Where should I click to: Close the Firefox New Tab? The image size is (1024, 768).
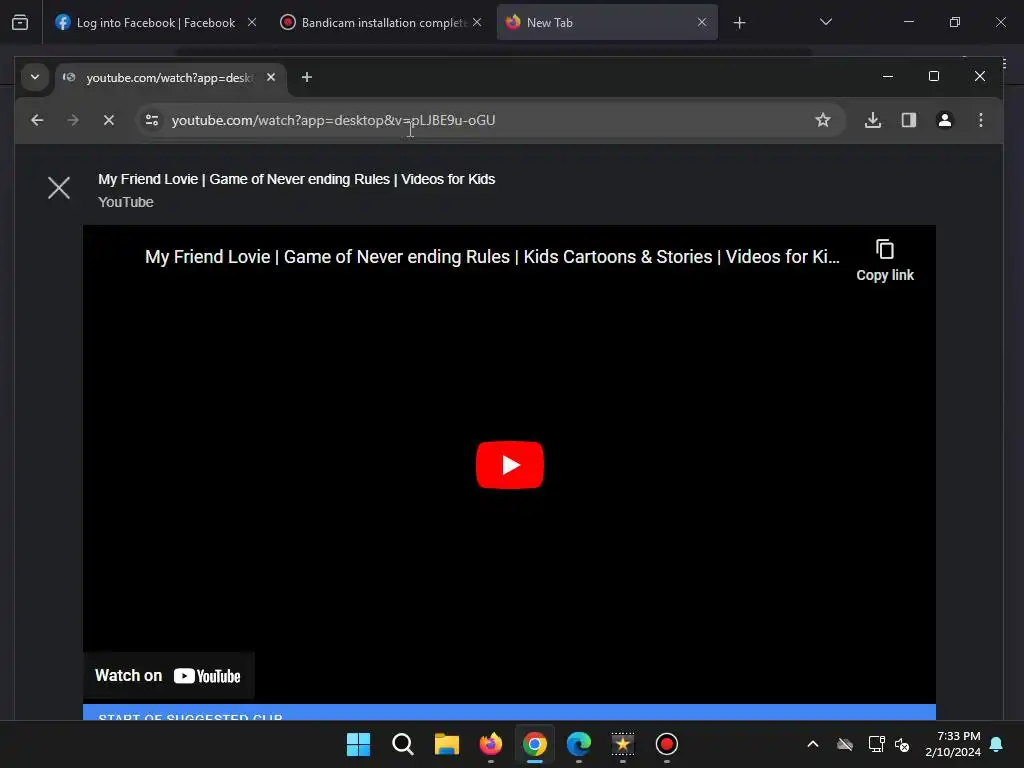[702, 22]
